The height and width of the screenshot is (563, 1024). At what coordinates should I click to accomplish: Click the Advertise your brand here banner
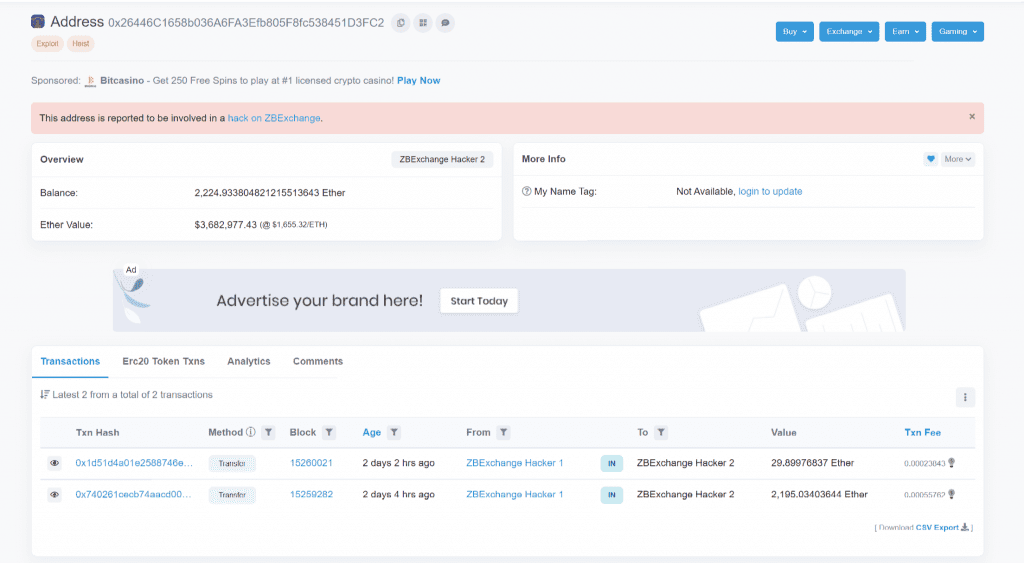pyautogui.click(x=509, y=300)
